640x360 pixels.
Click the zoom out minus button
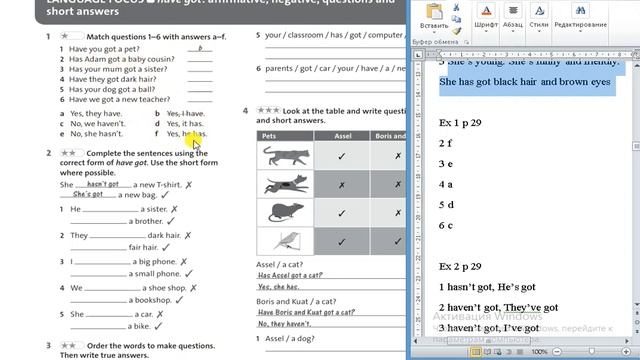click(x=557, y=351)
